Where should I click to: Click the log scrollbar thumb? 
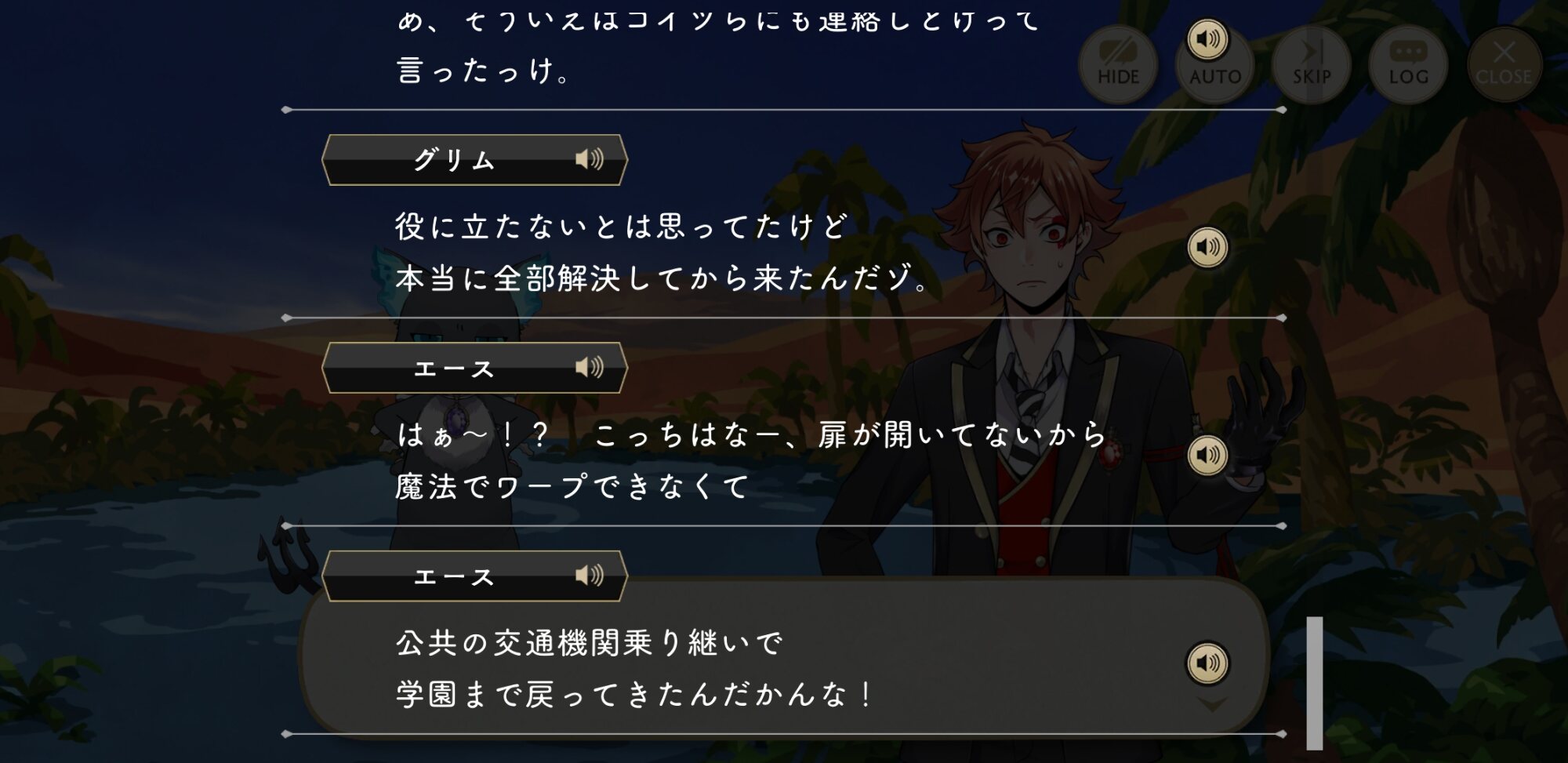point(1315,683)
